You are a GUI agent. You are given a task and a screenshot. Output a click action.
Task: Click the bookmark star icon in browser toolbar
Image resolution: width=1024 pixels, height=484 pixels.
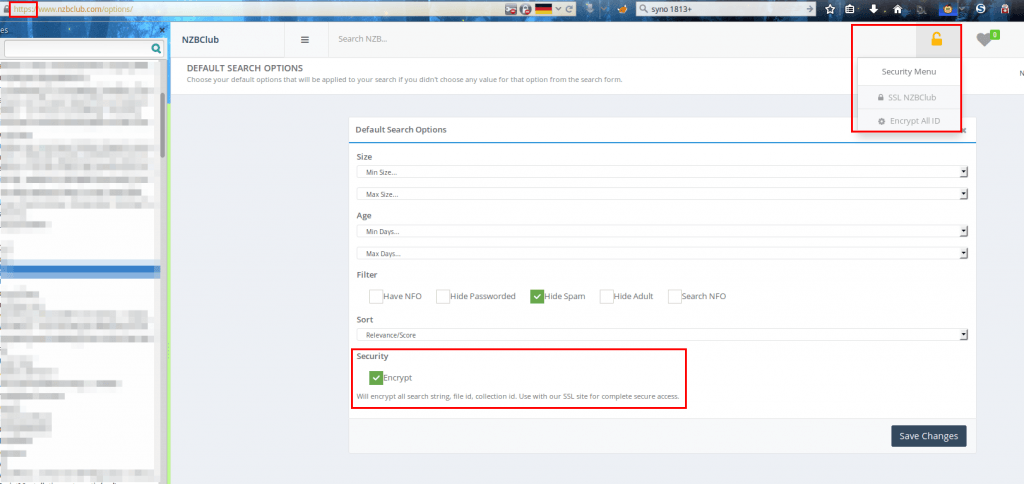point(830,9)
